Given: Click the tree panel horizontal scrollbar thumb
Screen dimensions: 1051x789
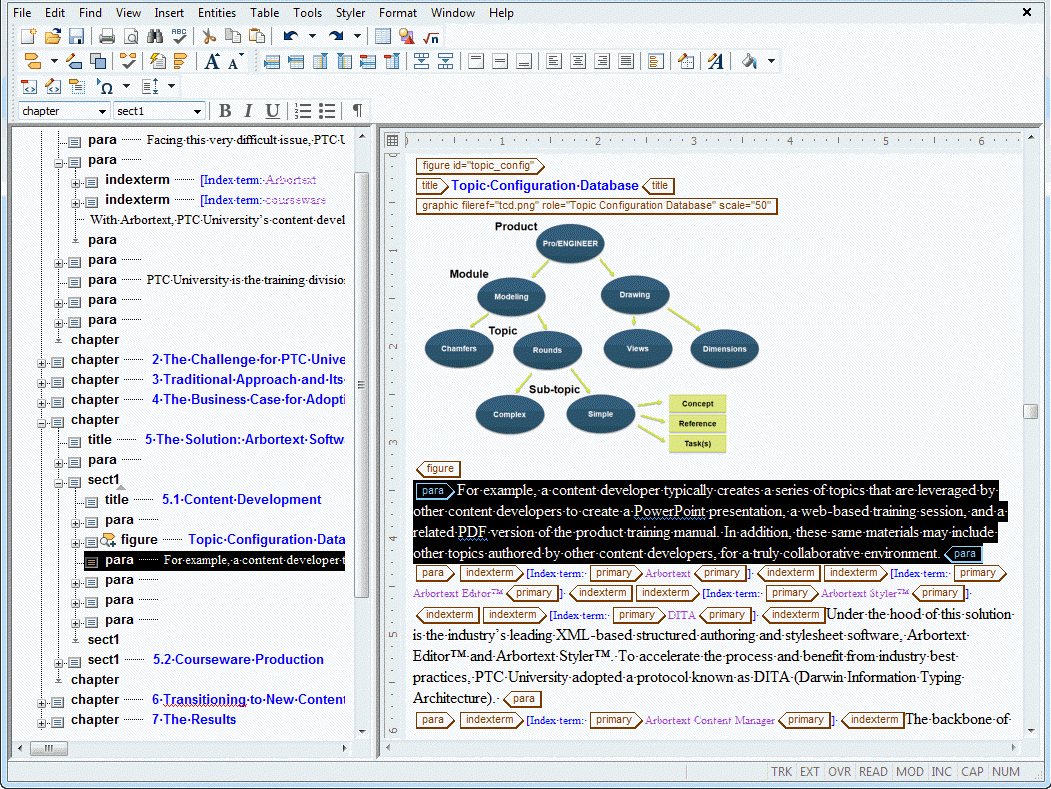Looking at the screenshot, I should coord(48,748).
